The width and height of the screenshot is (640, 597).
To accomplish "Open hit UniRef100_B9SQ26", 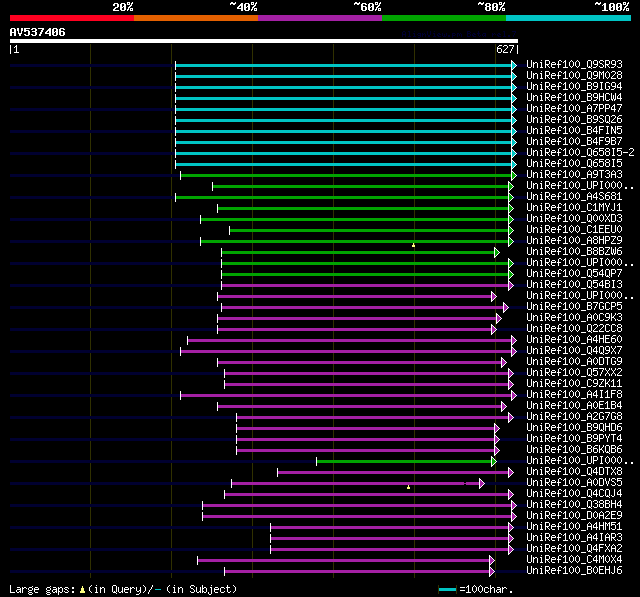I will point(574,120).
